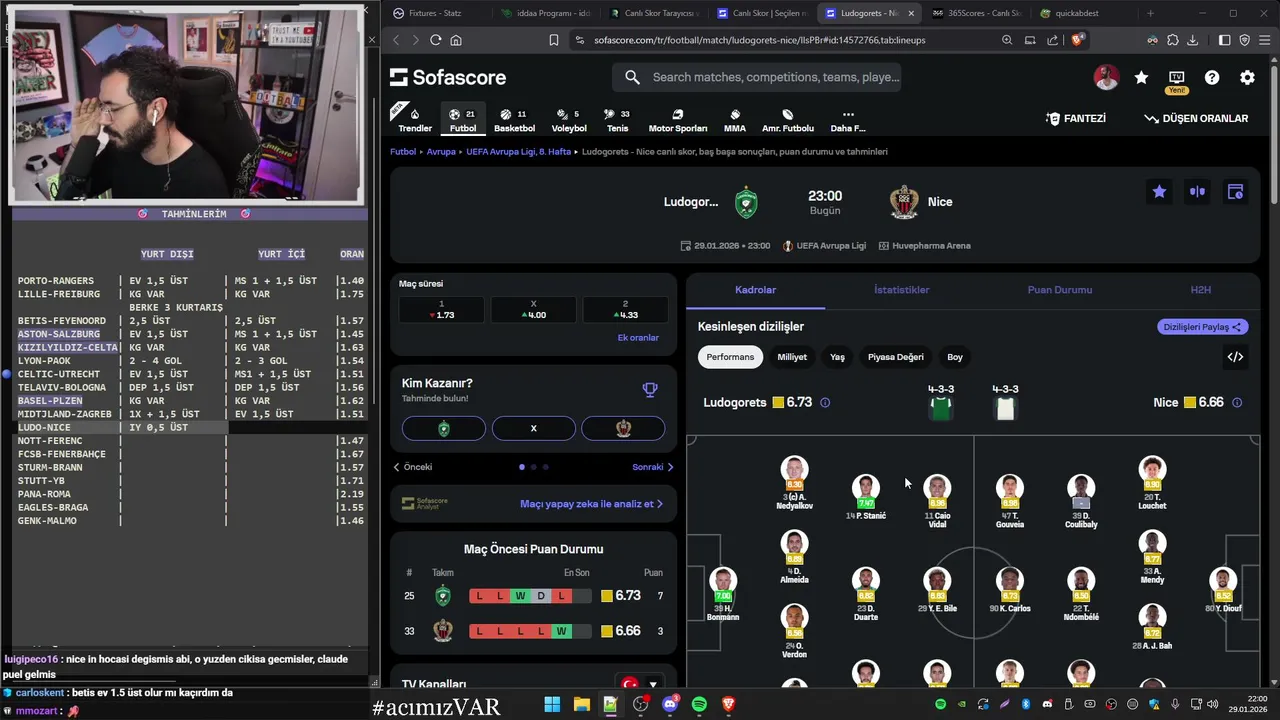
Task: Select the Tenis sport icon
Action: coord(617,120)
